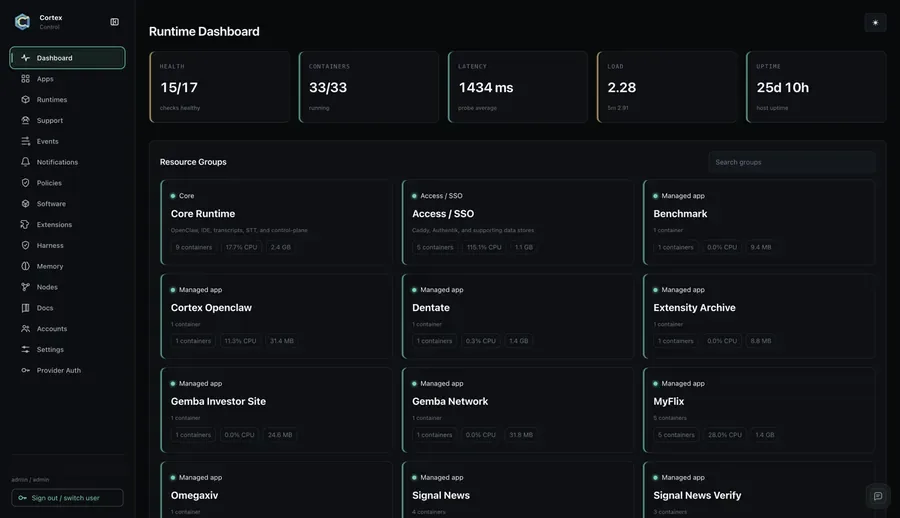Open the Uptime 25d 10h card
Screen dimensions: 900x518
click(x=816, y=87)
